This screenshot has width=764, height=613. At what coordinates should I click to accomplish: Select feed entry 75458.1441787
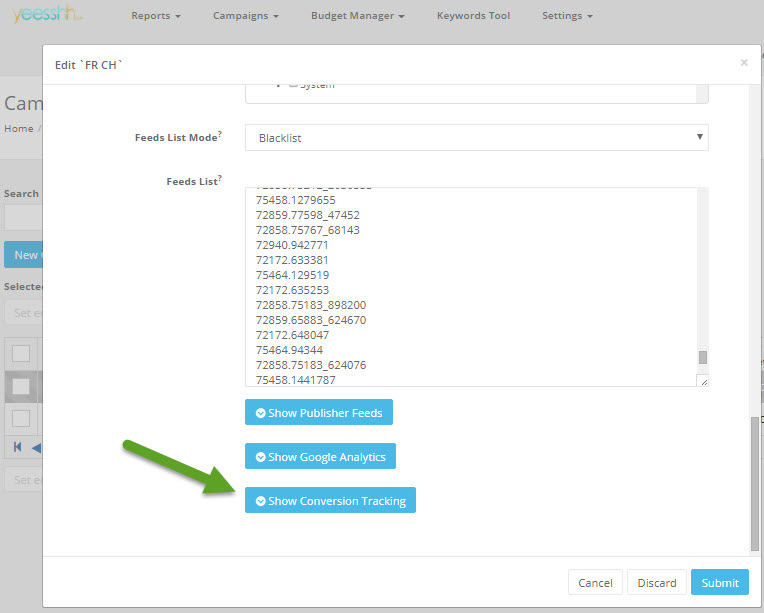[x=295, y=380]
